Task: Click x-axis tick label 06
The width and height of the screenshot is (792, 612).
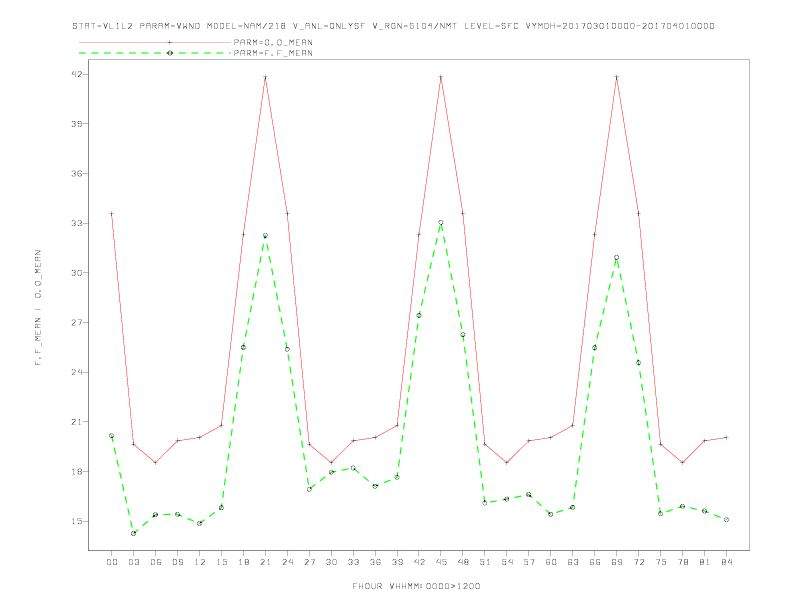Action: 156,562
